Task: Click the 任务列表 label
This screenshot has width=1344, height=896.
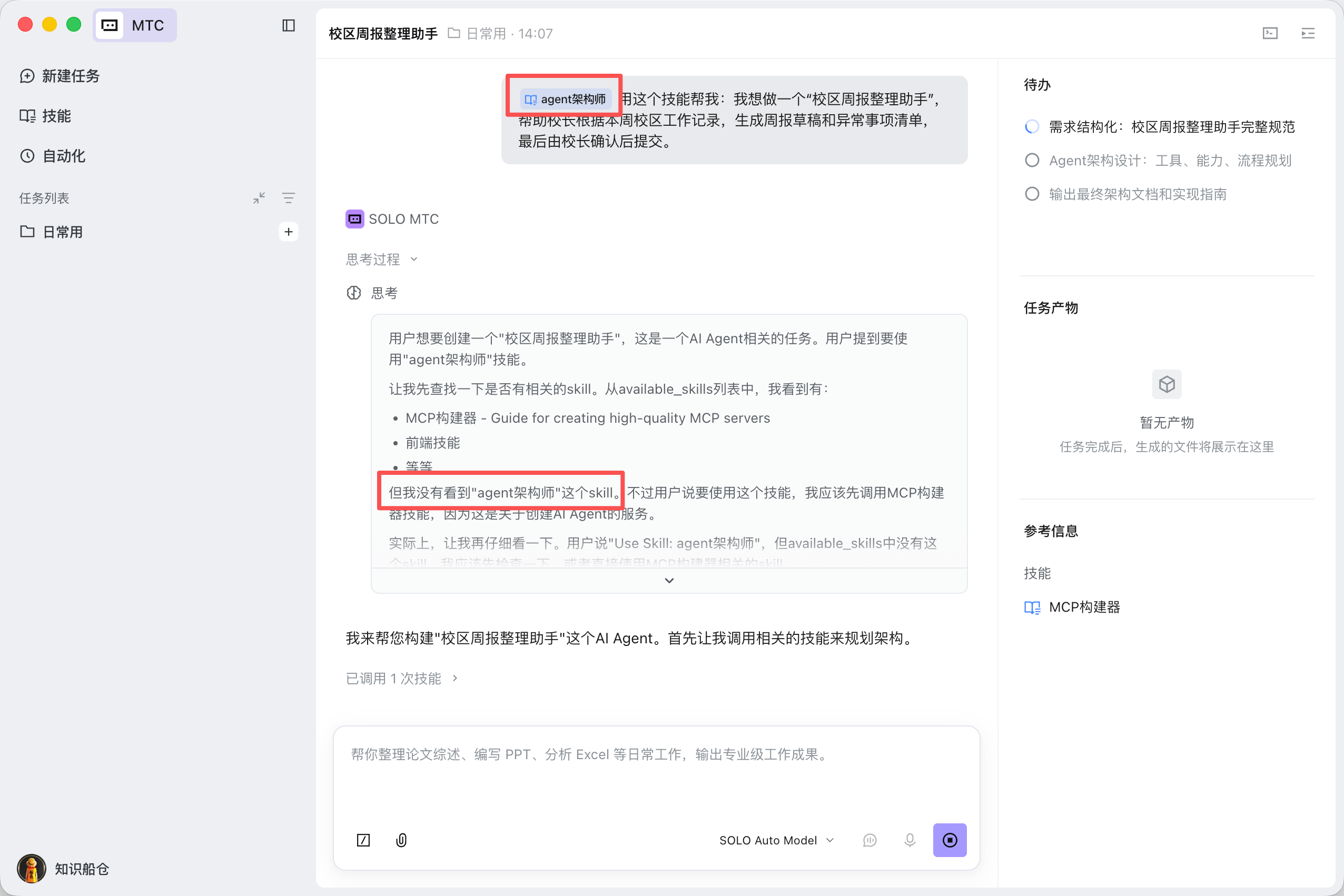Action: 44,198
